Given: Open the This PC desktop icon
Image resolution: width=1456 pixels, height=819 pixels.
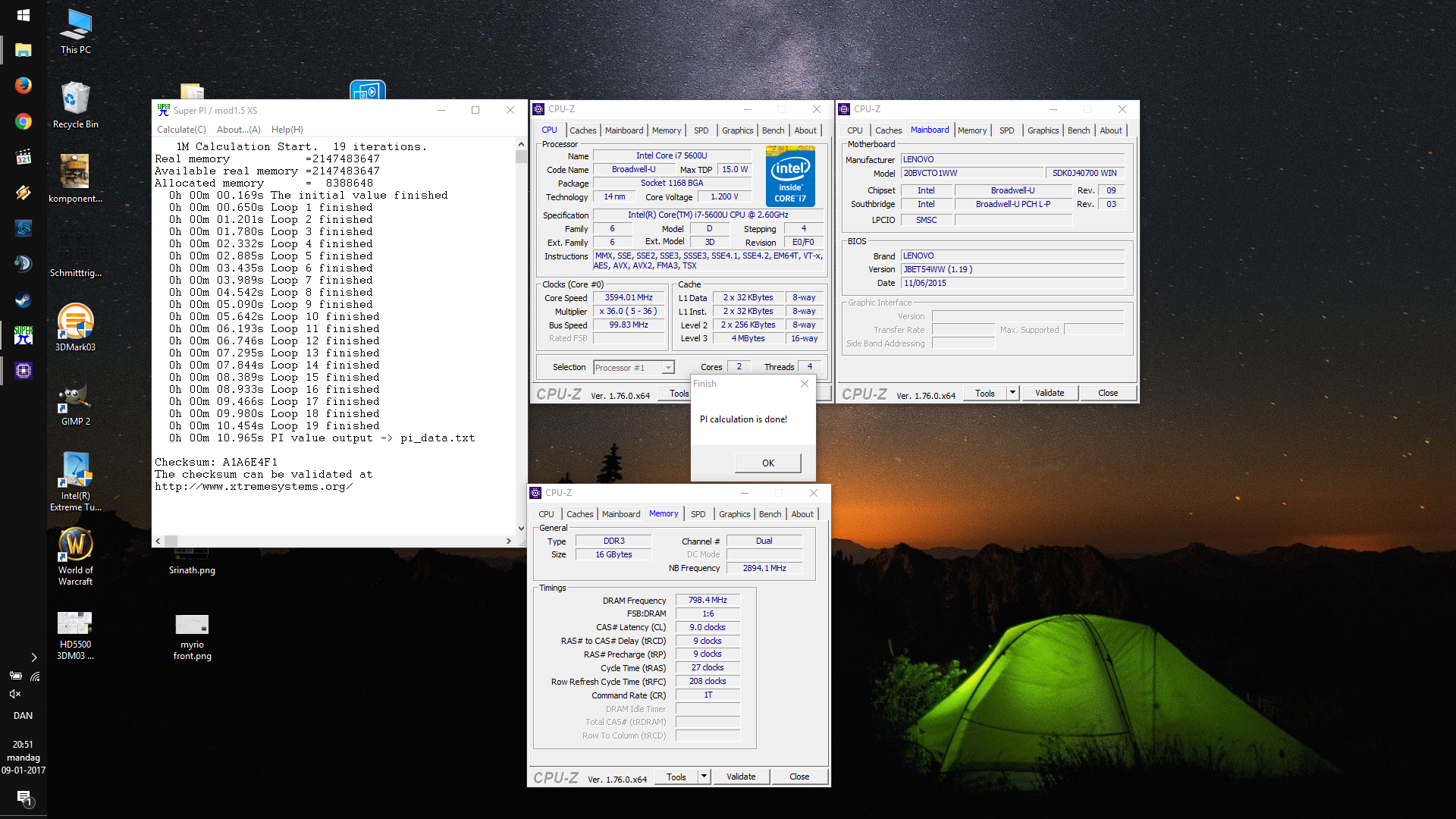Looking at the screenshot, I should (75, 32).
